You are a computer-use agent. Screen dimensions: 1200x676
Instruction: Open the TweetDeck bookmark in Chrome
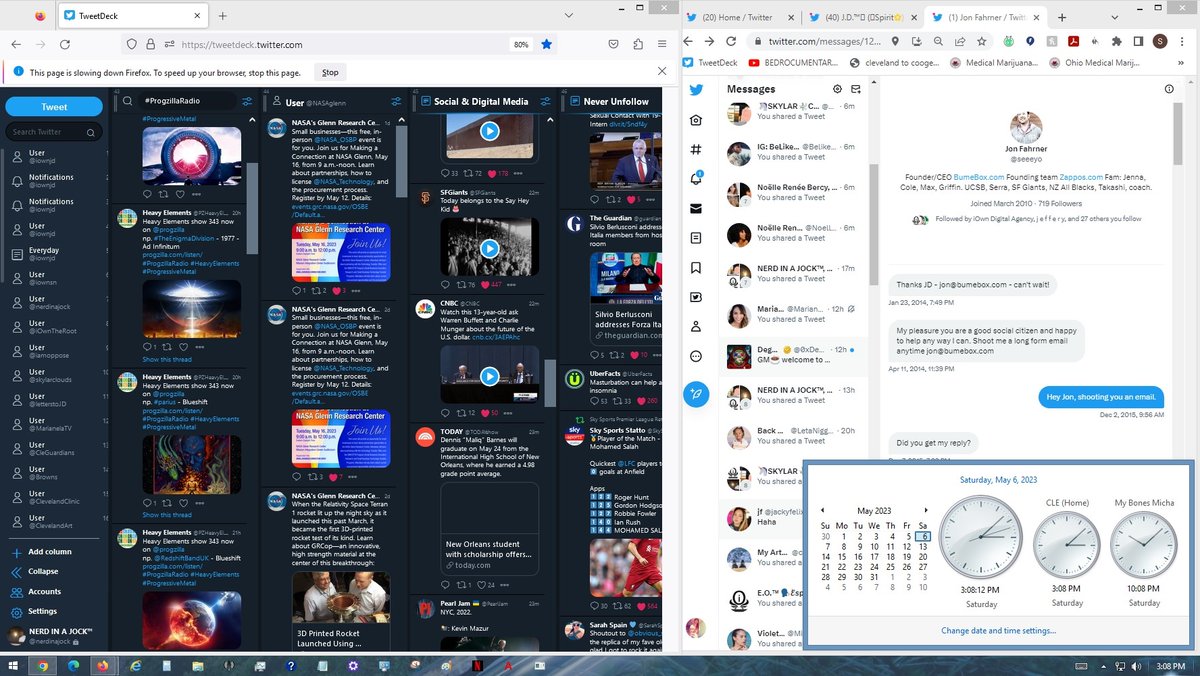click(x=710, y=62)
